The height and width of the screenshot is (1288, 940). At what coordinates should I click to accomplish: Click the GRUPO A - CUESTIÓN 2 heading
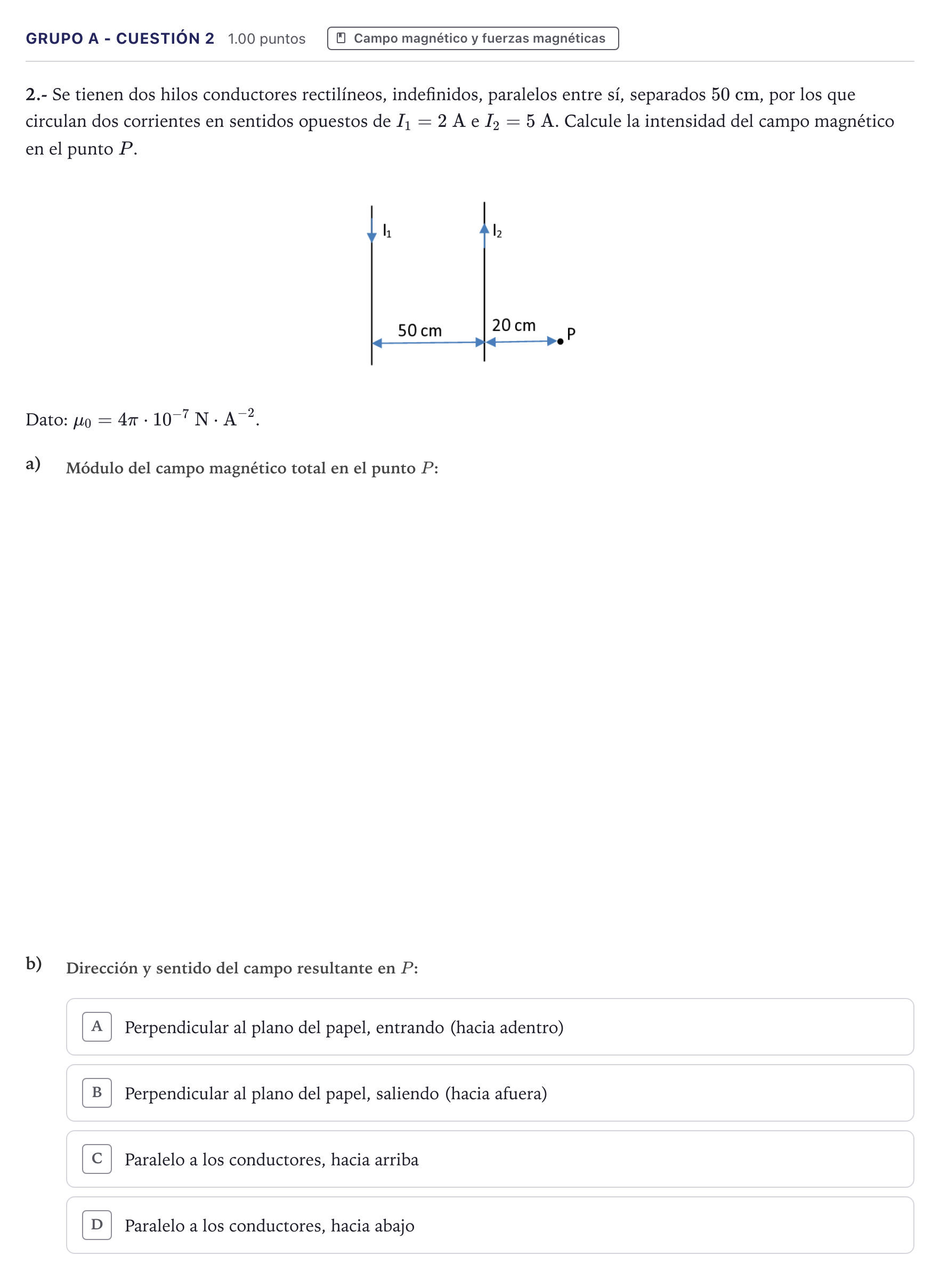pyautogui.click(x=120, y=38)
